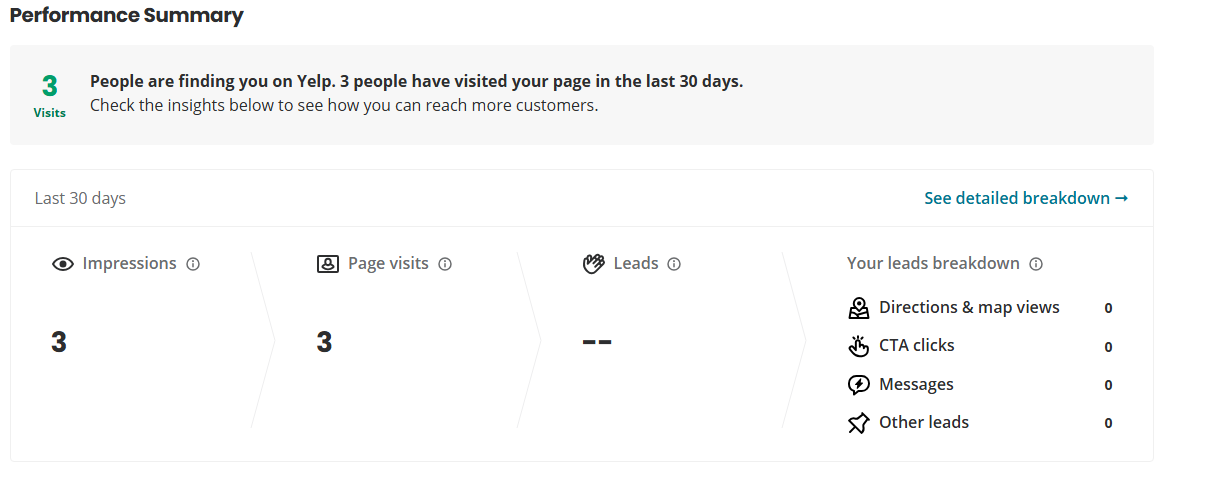Screen dimensions: 1231x500
Task: Click the Page visits count of 3
Action: (x=324, y=342)
